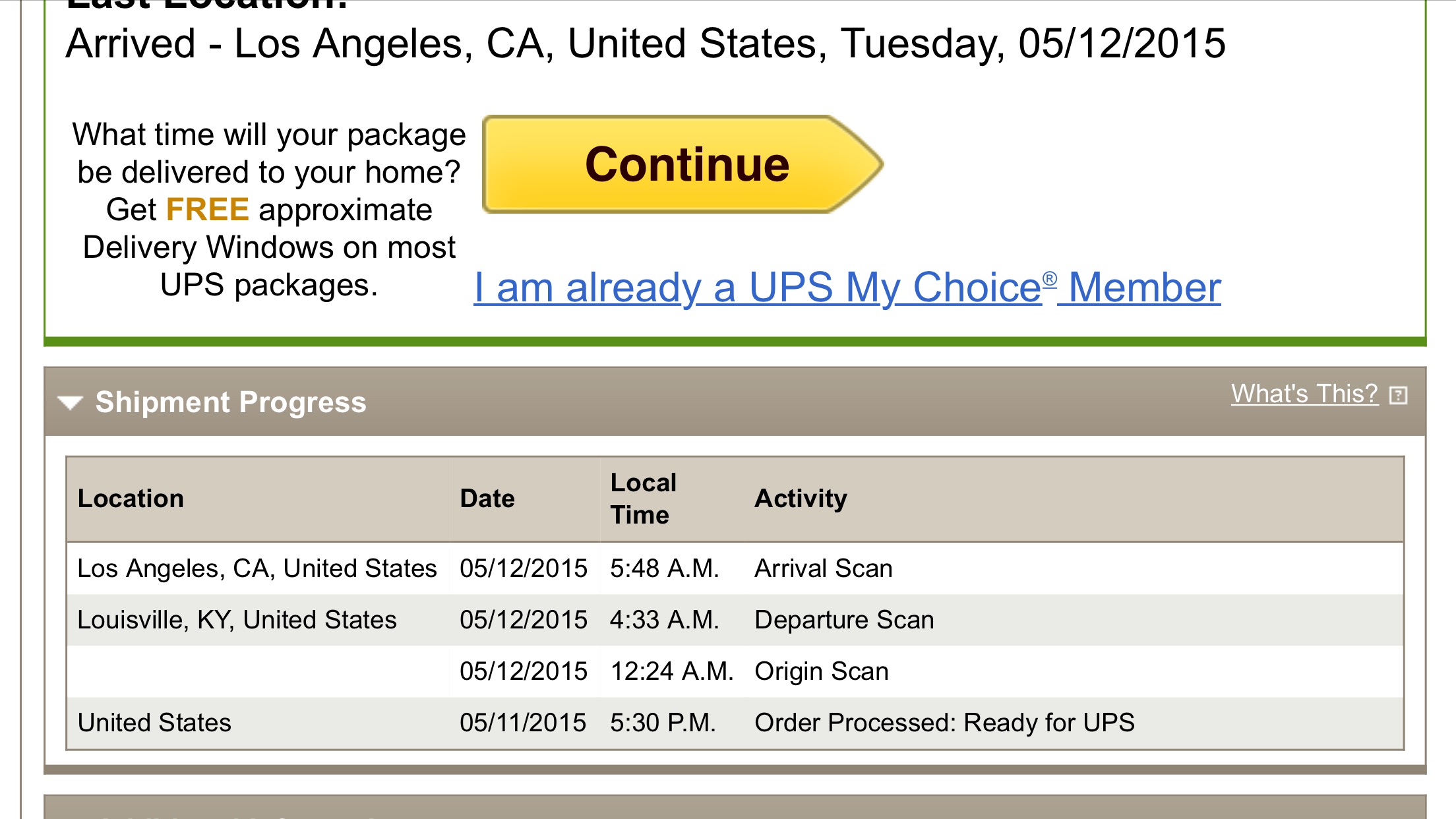Image resolution: width=1456 pixels, height=819 pixels.
Task: Select the Order Processed: Ready for UPS entry
Action: [944, 723]
